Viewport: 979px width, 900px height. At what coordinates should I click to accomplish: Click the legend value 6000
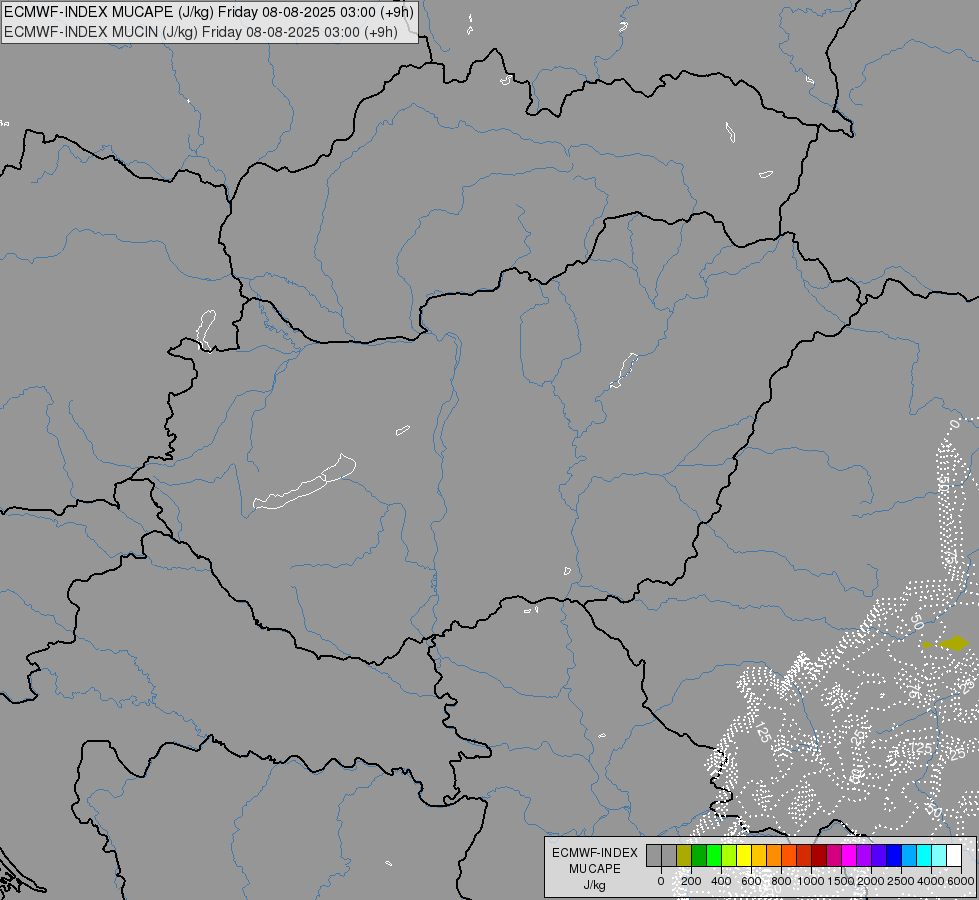(x=961, y=881)
